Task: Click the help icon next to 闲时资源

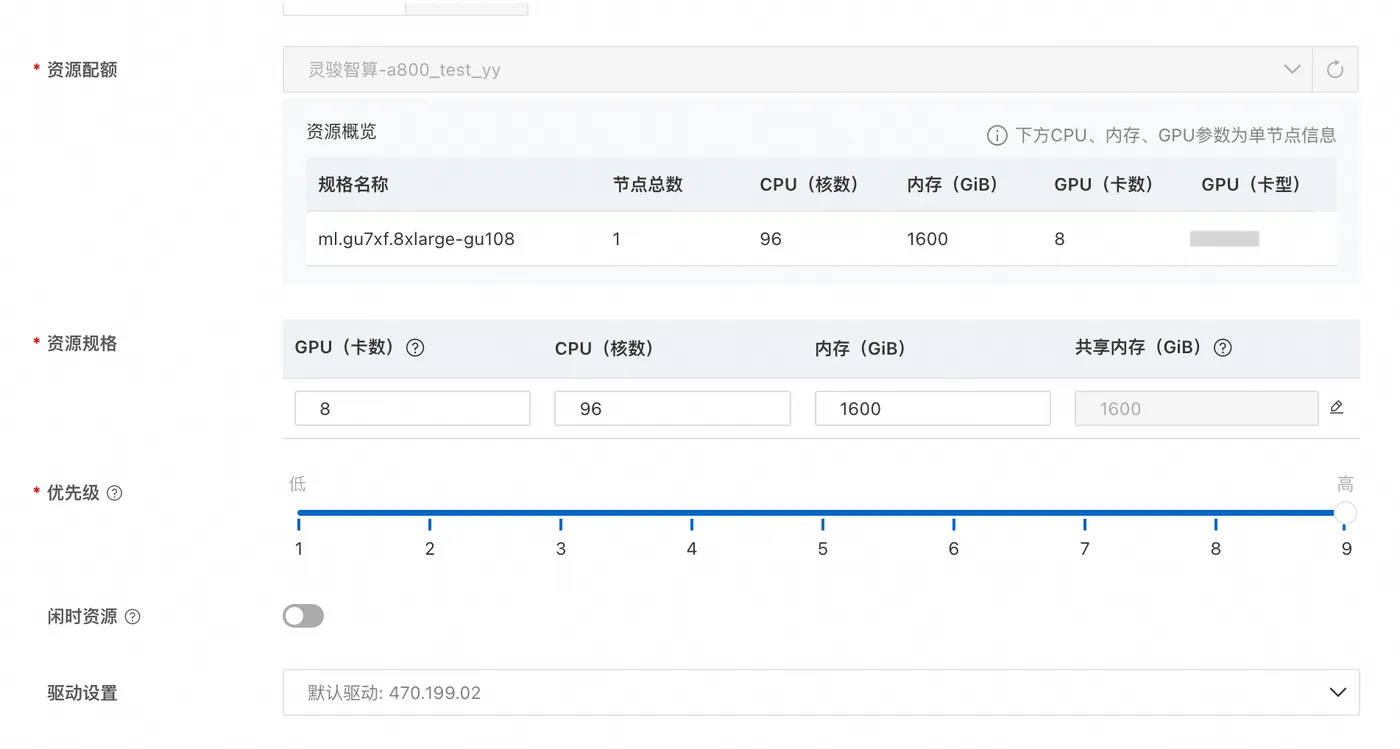Action: [x=132, y=617]
